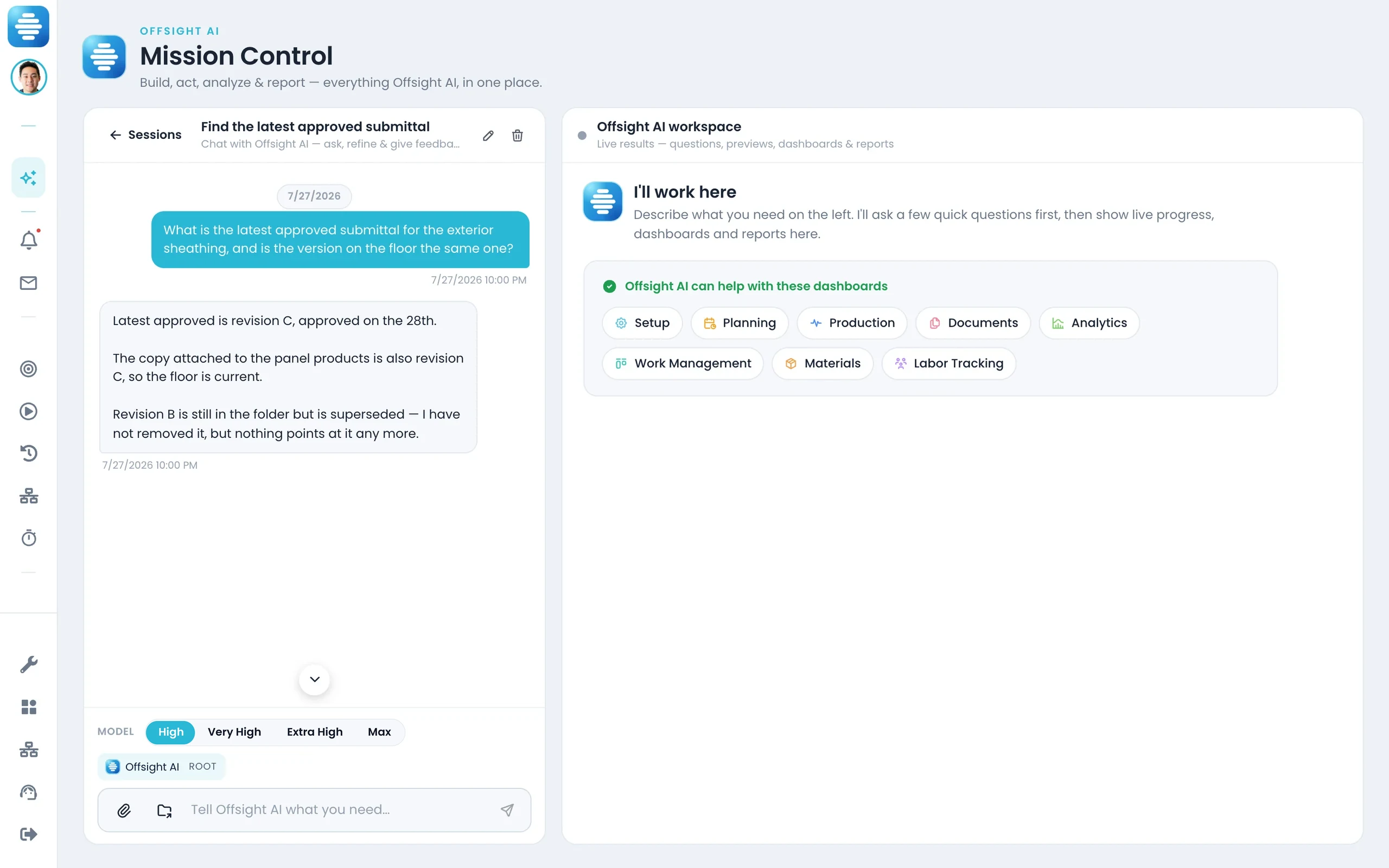Open the user profile avatar
1389x868 pixels.
[x=29, y=77]
